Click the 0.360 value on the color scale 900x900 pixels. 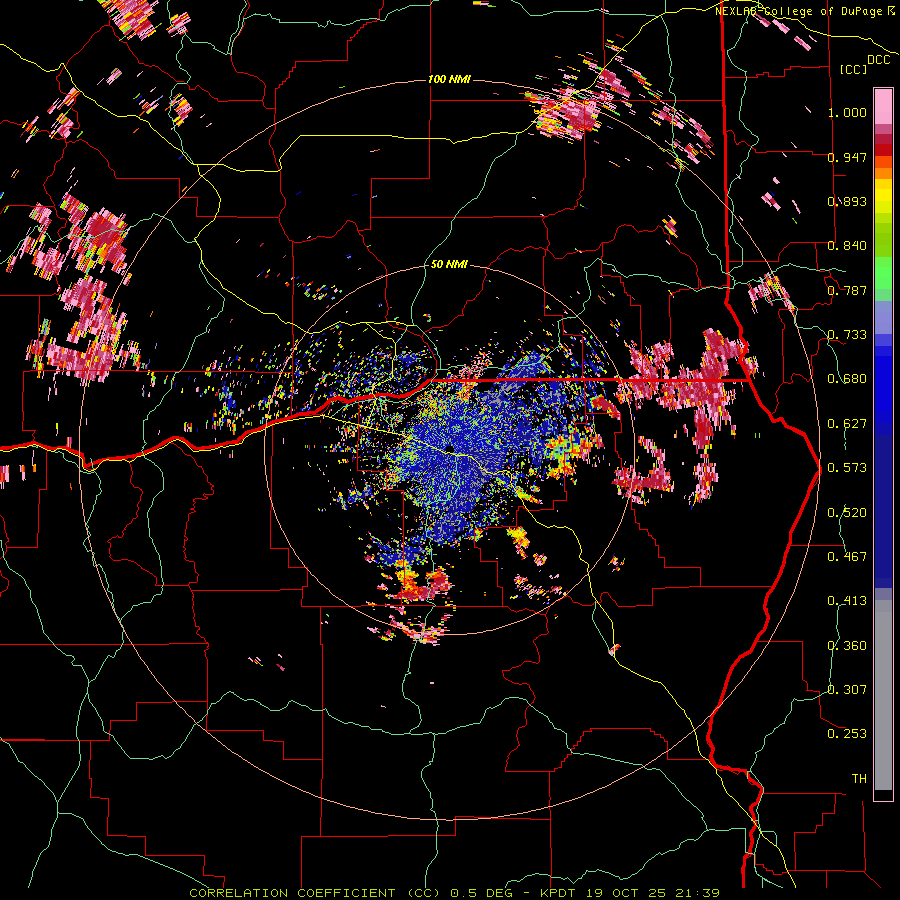pos(847,646)
